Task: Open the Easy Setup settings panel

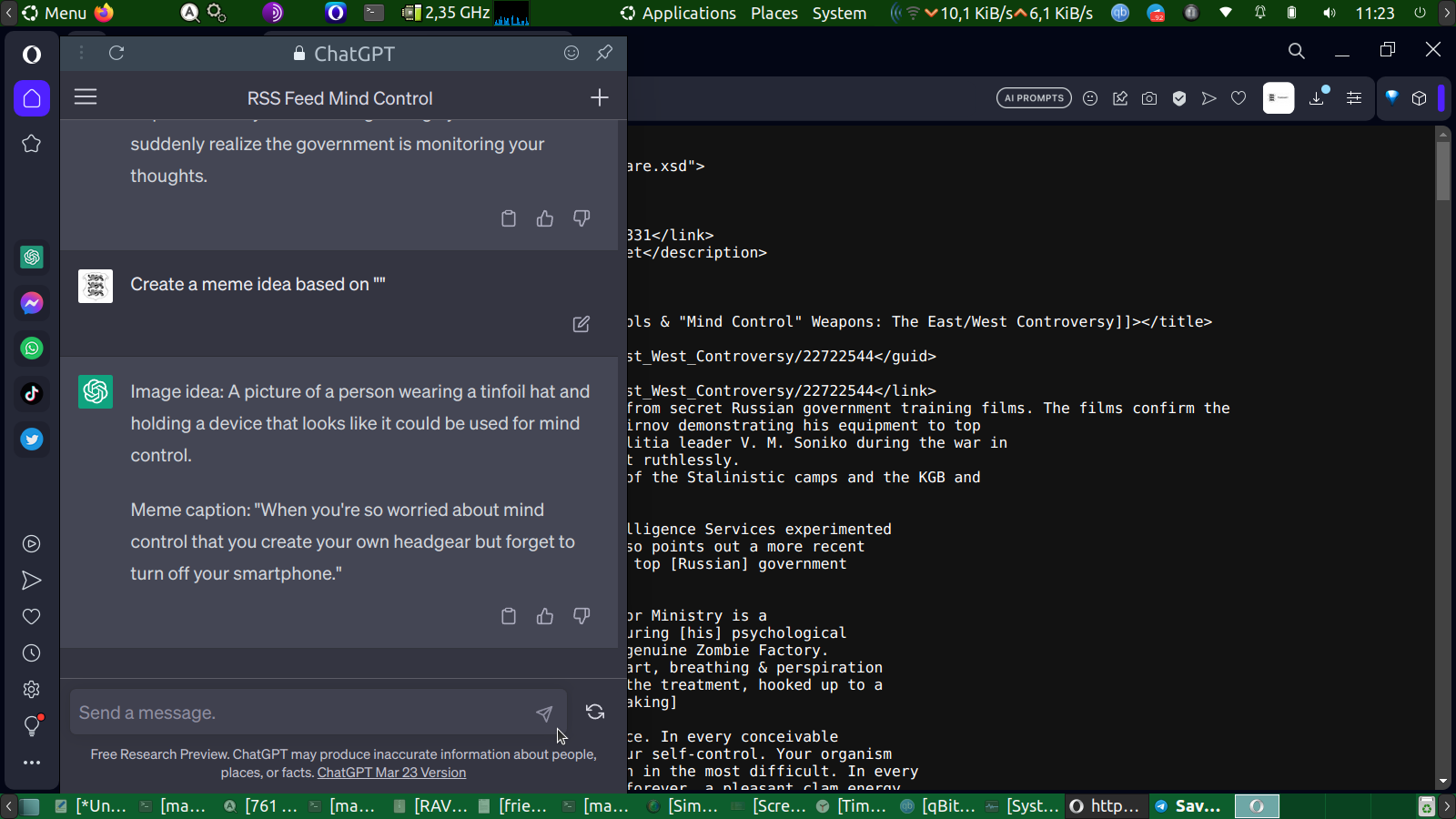Action: coord(1354,98)
